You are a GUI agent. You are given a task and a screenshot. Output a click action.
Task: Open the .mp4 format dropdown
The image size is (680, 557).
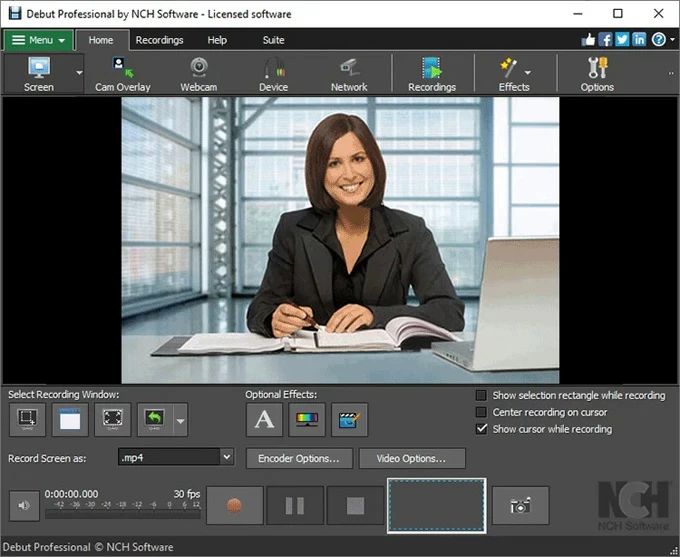point(226,457)
